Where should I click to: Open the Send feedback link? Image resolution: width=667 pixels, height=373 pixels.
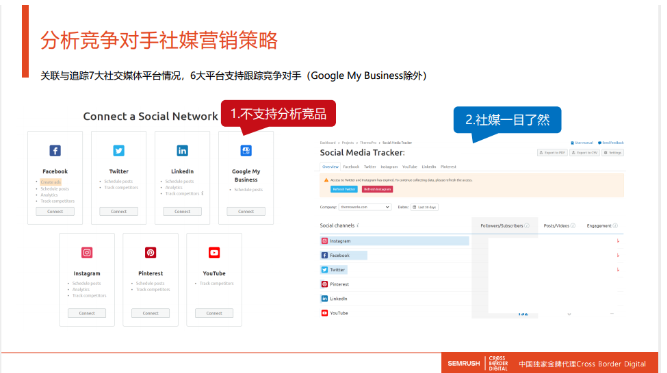point(611,143)
